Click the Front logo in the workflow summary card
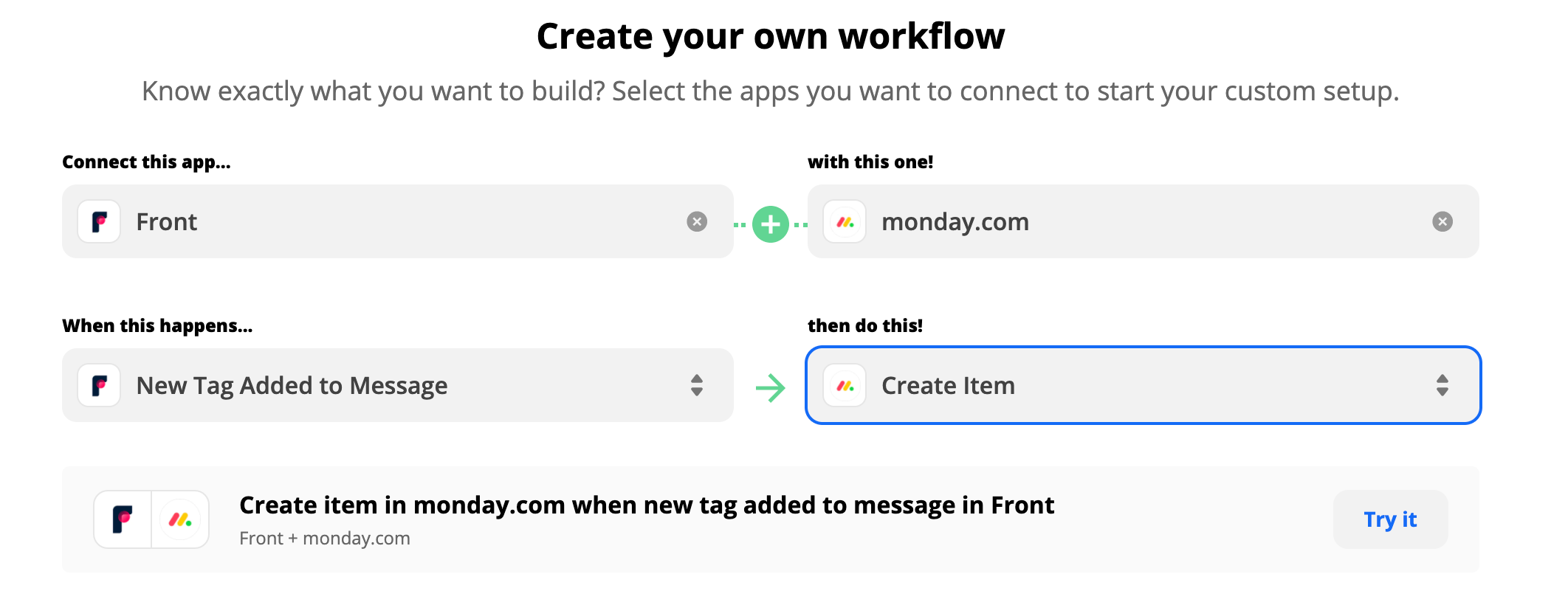The height and width of the screenshot is (605, 1568). point(123,519)
